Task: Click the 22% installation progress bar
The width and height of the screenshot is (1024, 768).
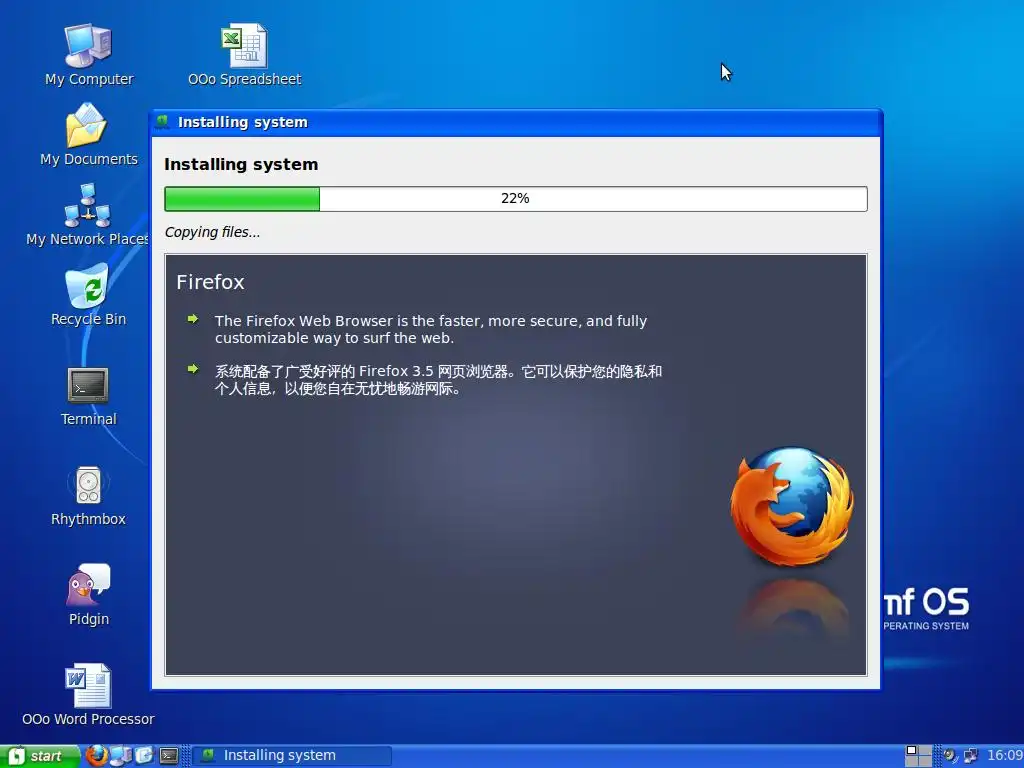Action: coord(516,199)
